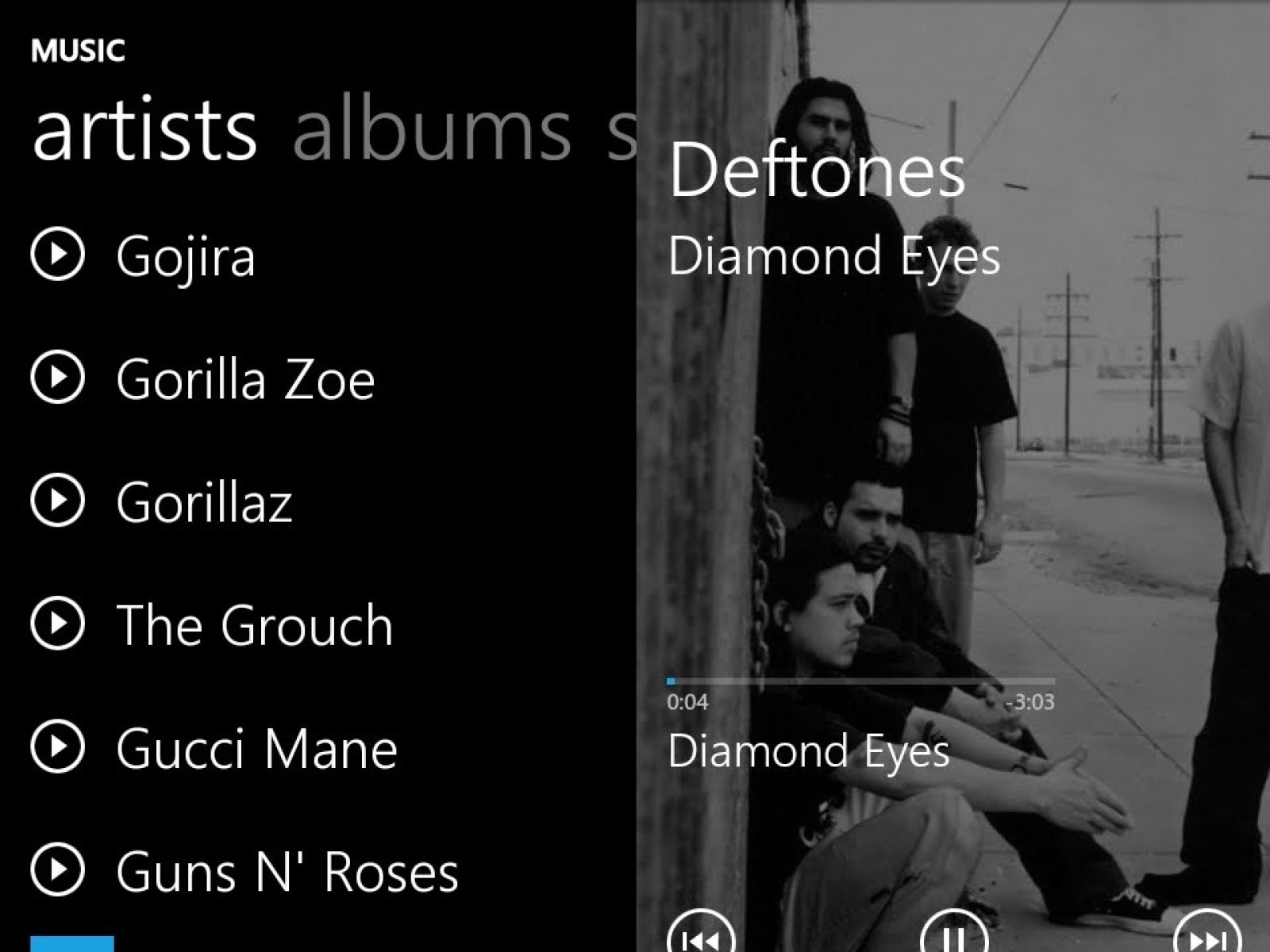Hit the play icon next to Guns N' Roses
Viewport: 1270px width, 952px height.
click(57, 869)
